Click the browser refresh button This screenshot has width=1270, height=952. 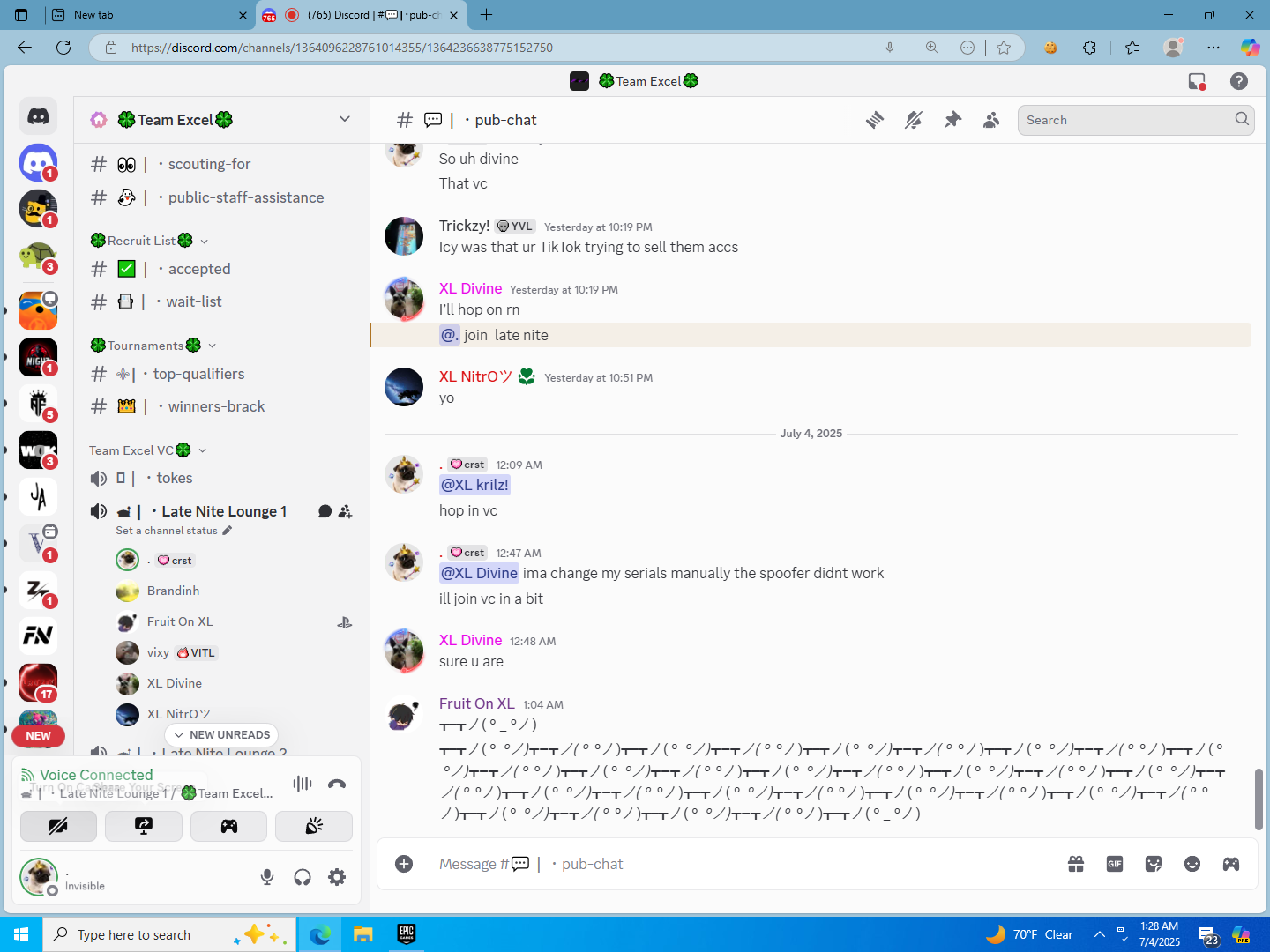click(63, 48)
